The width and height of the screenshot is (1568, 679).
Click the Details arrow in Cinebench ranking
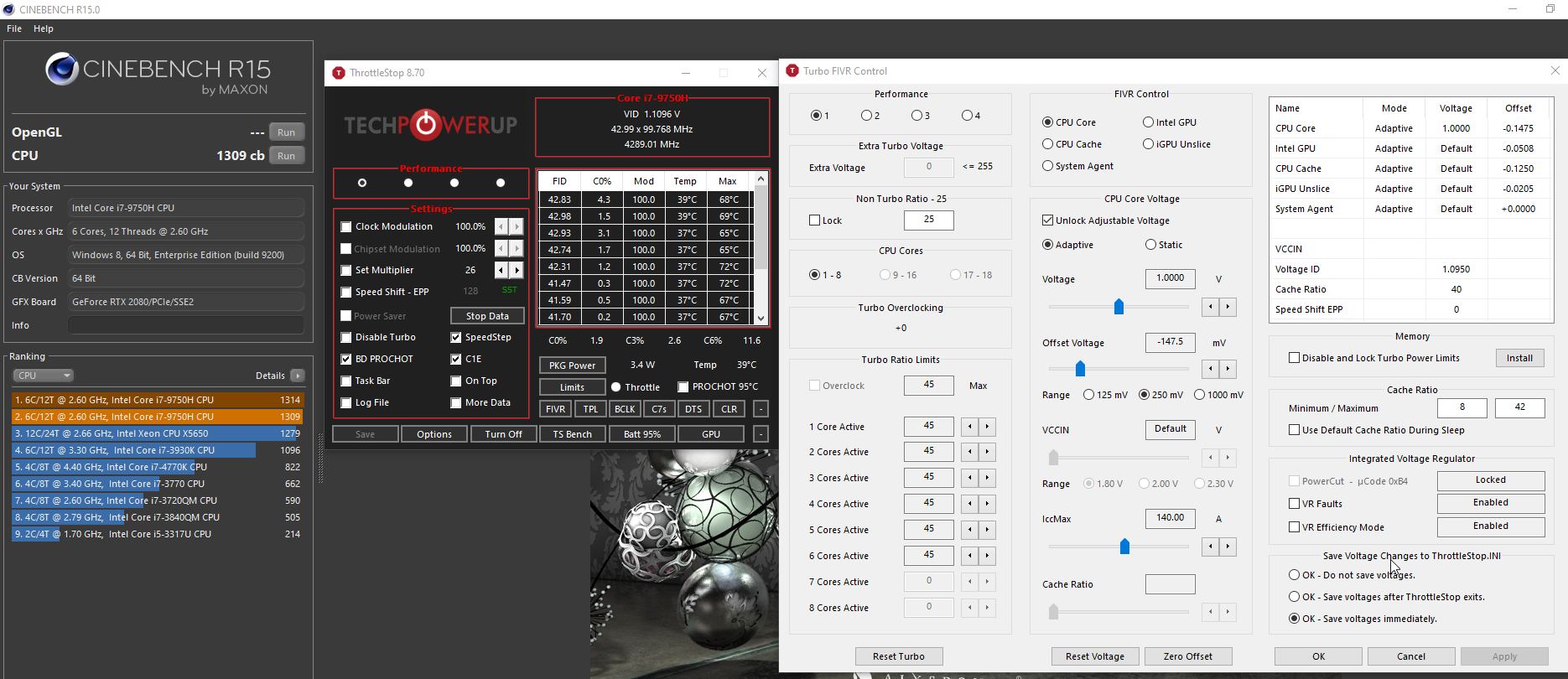pyautogui.click(x=298, y=376)
